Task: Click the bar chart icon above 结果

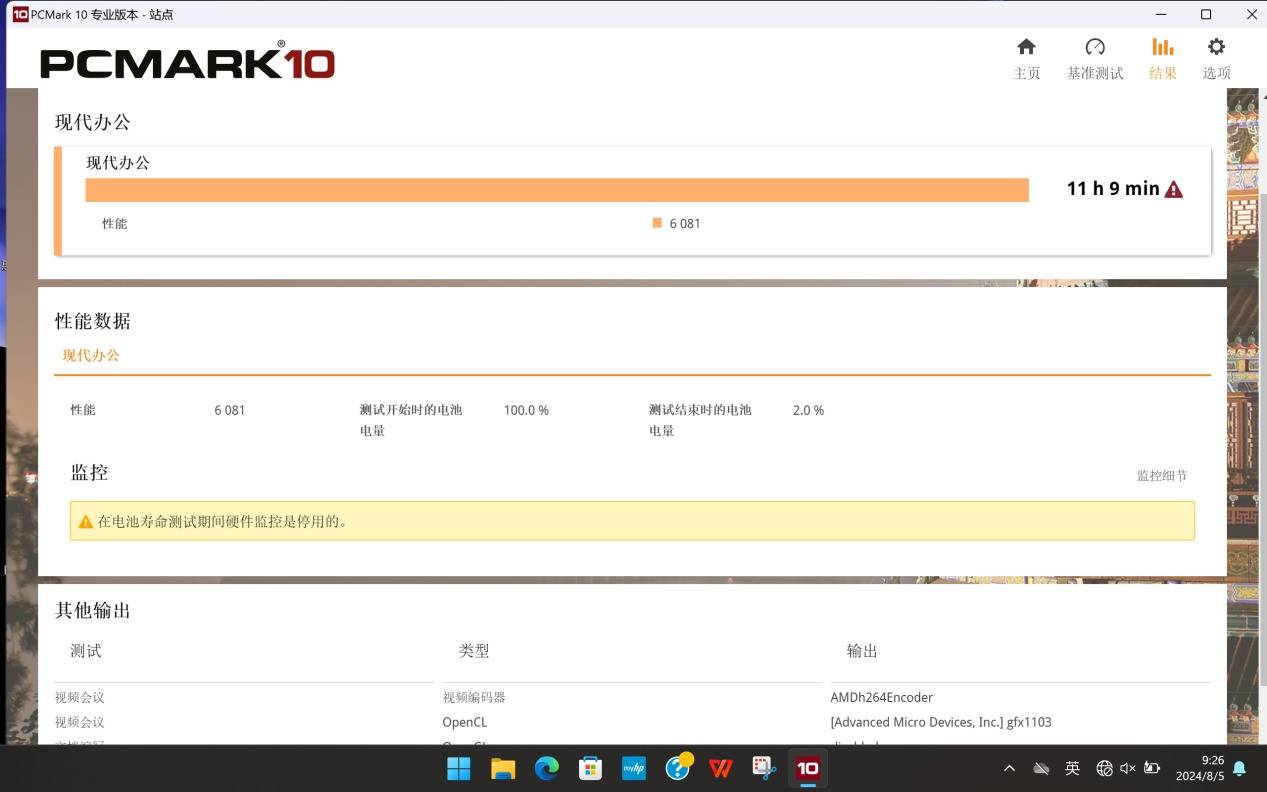Action: coord(1163,47)
